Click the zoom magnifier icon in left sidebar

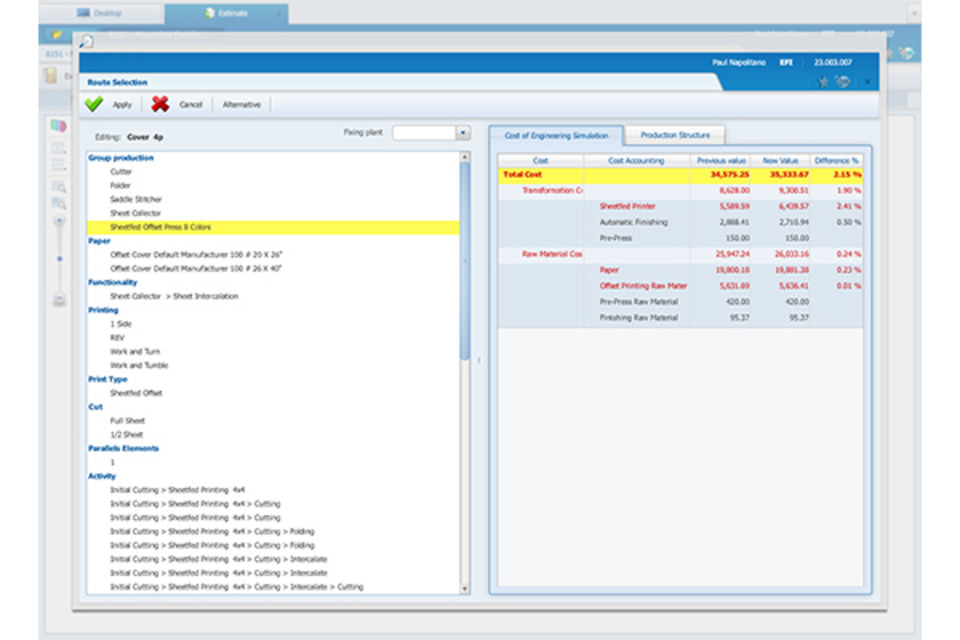pos(59,186)
